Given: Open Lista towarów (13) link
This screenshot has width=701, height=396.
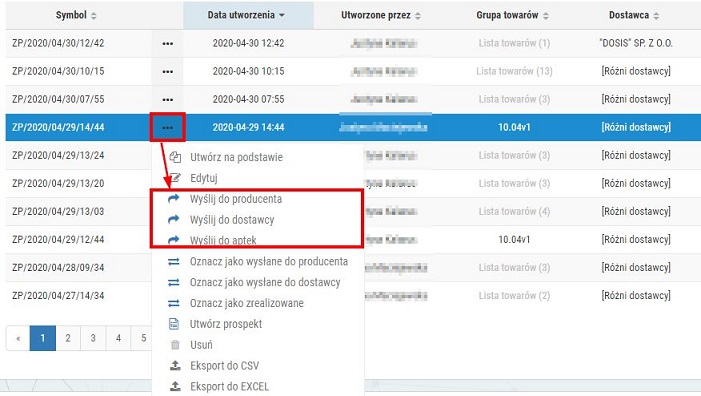Looking at the screenshot, I should click(514, 71).
